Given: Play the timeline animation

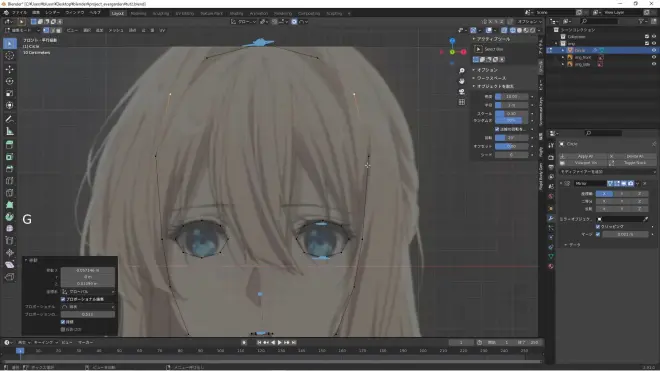Looking at the screenshot, I should pos(280,343).
